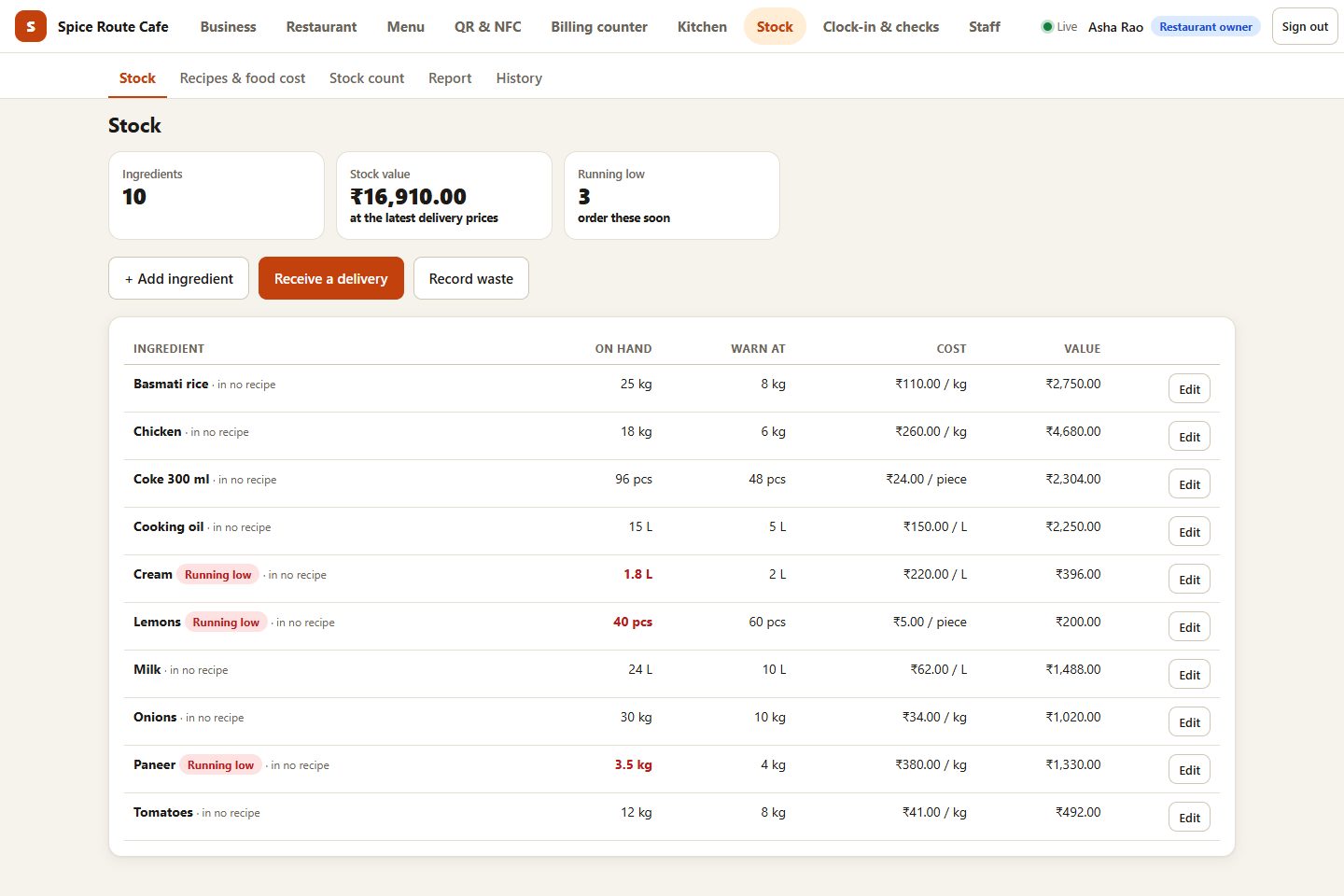Edit the Tomatoes row
This screenshot has height=896, width=1344.
[1189, 818]
